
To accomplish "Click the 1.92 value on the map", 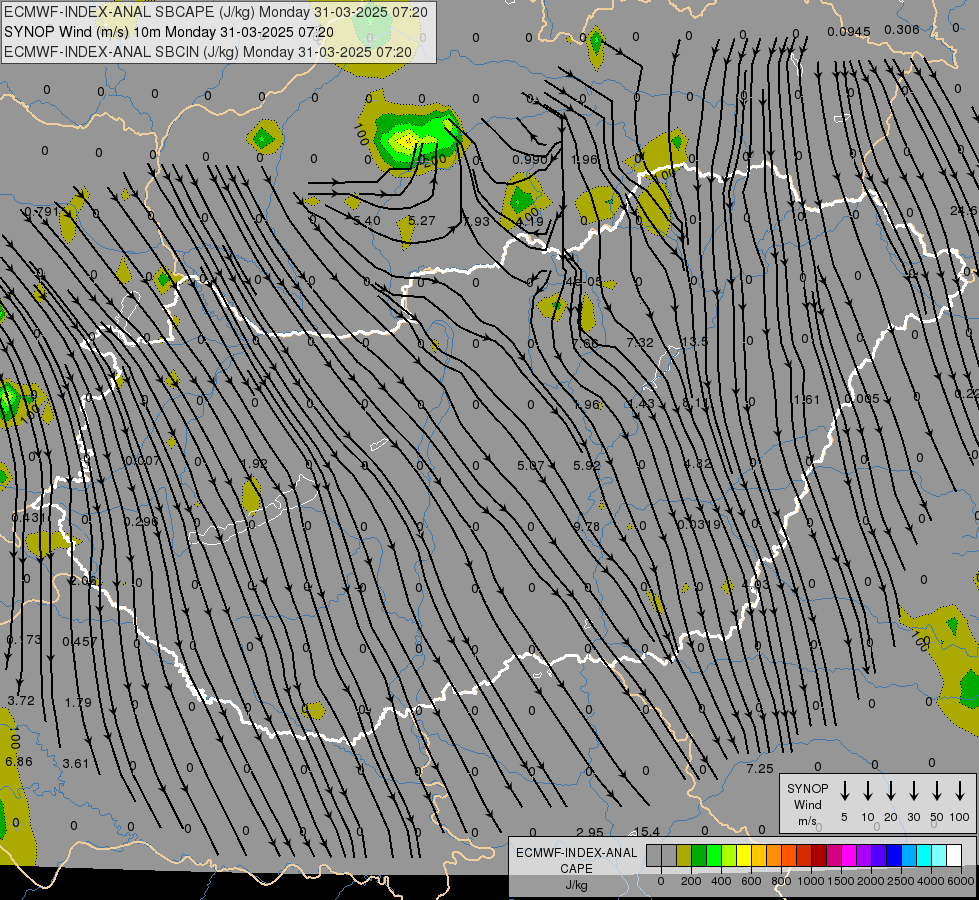I will point(254,463).
